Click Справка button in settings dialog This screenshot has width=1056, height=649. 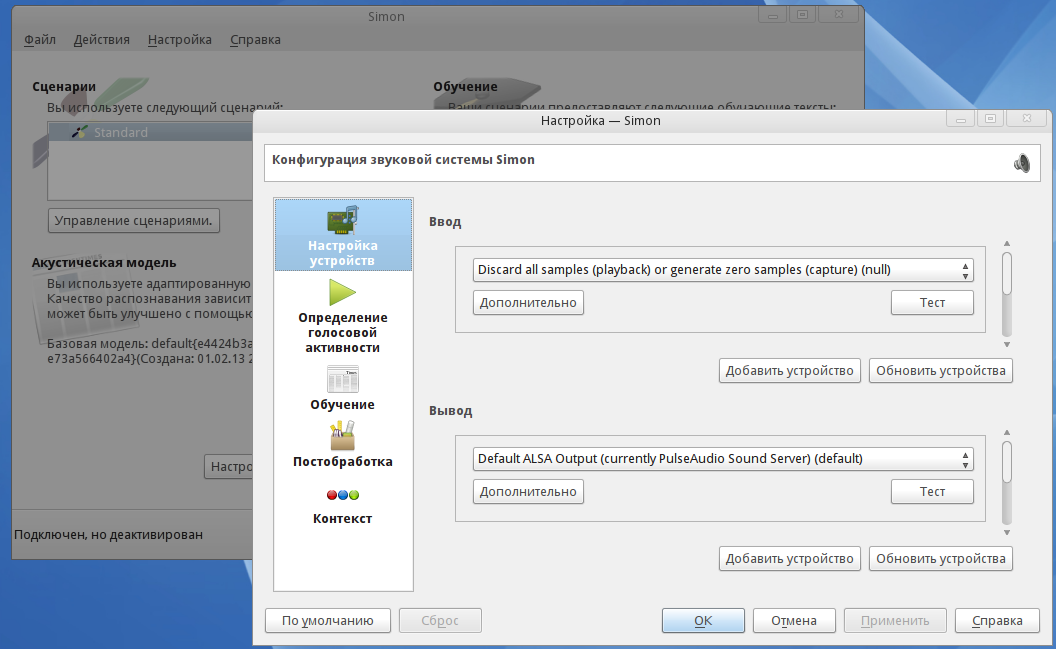997,621
